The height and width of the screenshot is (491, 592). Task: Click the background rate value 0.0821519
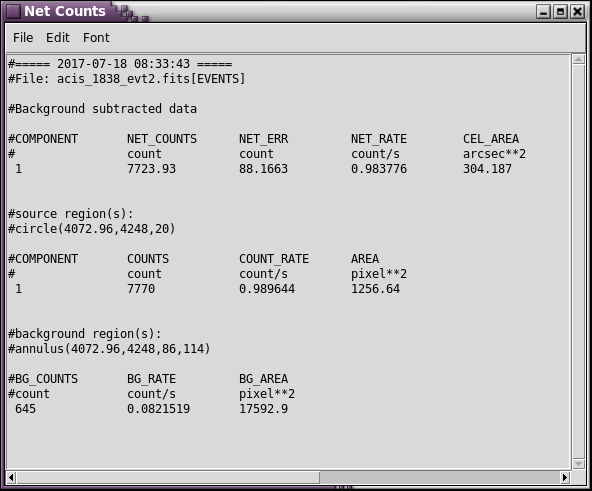(158, 409)
